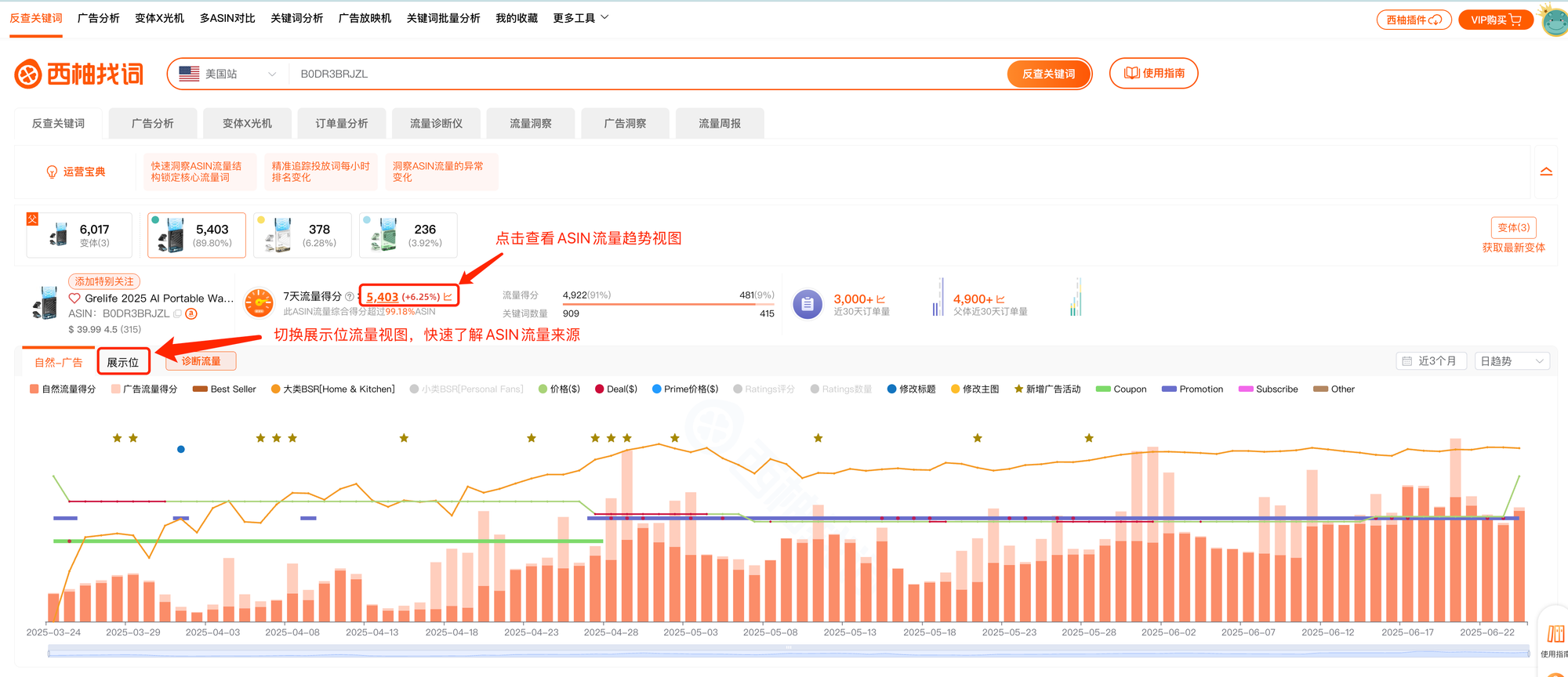Click the orange traffic score gauge icon
This screenshot has width=1568, height=677.
click(259, 304)
